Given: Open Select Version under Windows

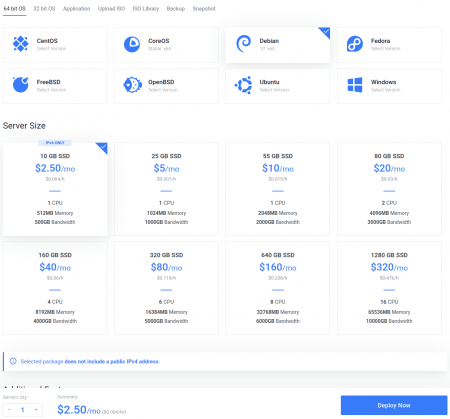Looking at the screenshot, I should tap(385, 90).
